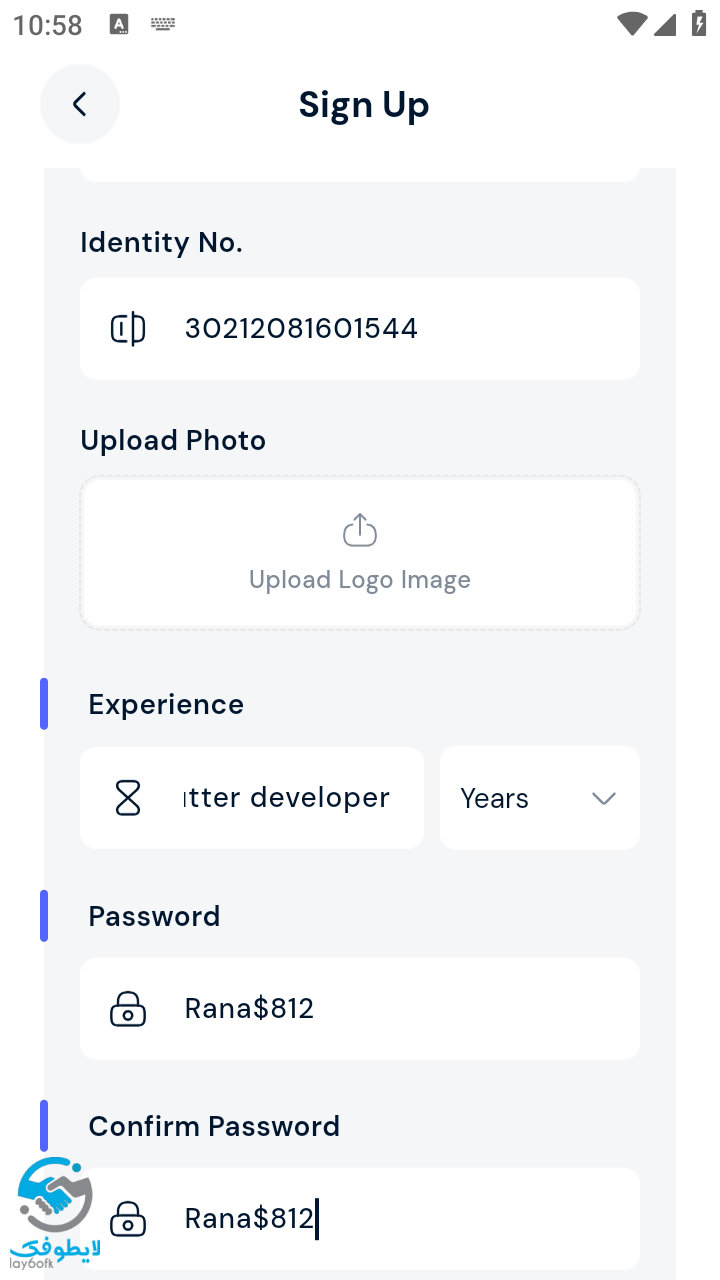Click the Layoofk handshake logo
The height and width of the screenshot is (1280, 720).
pyautogui.click(x=54, y=1210)
